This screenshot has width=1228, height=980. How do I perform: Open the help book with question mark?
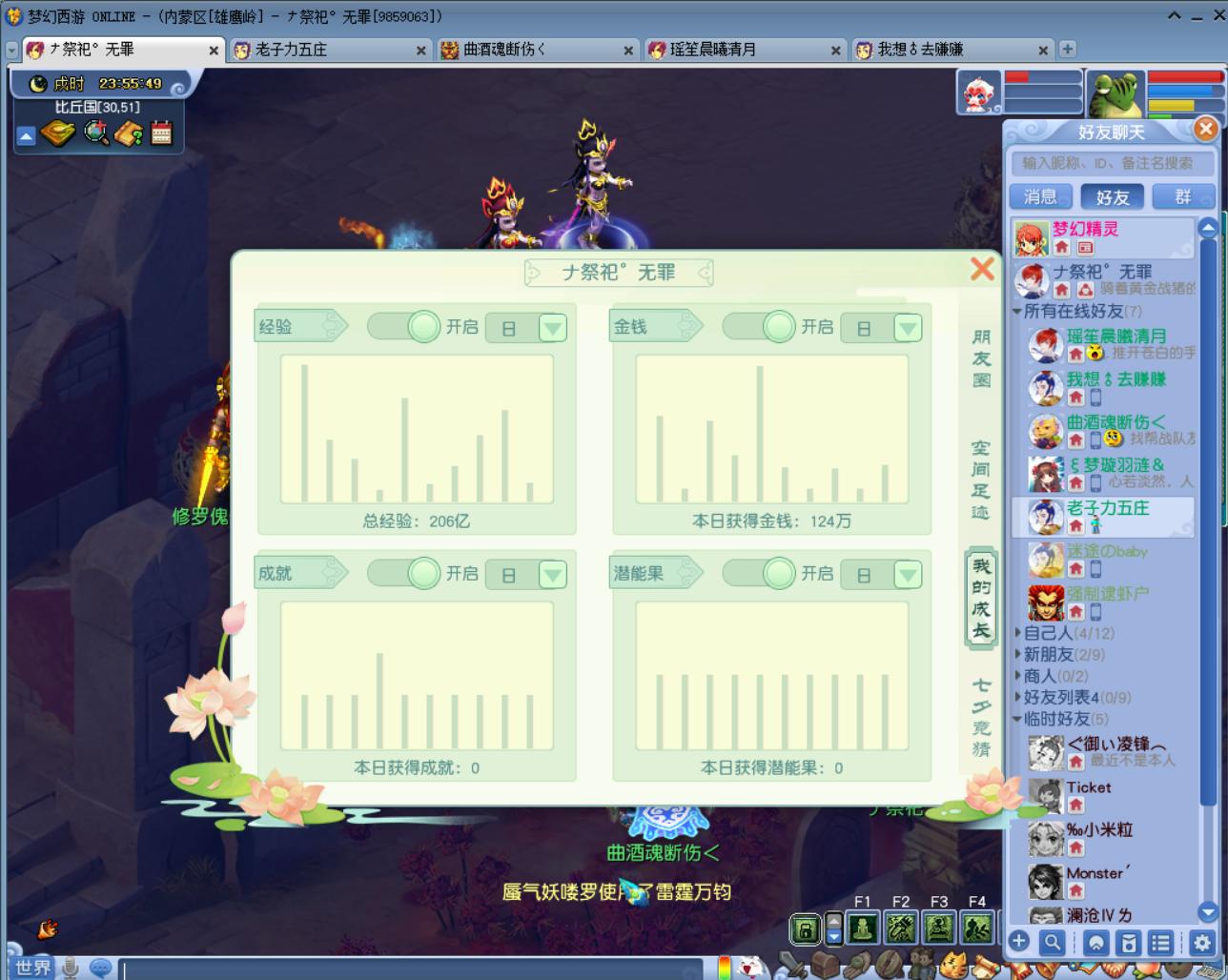(x=129, y=133)
